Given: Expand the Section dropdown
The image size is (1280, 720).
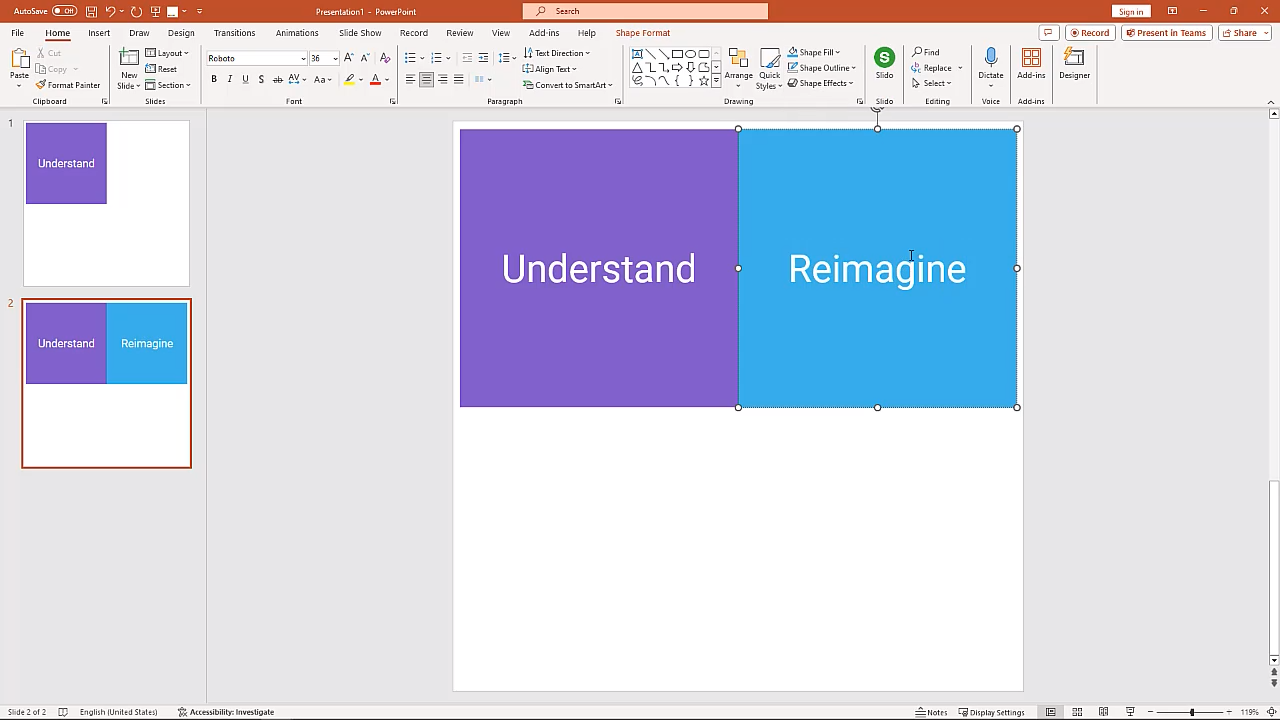Looking at the screenshot, I should tap(168, 85).
